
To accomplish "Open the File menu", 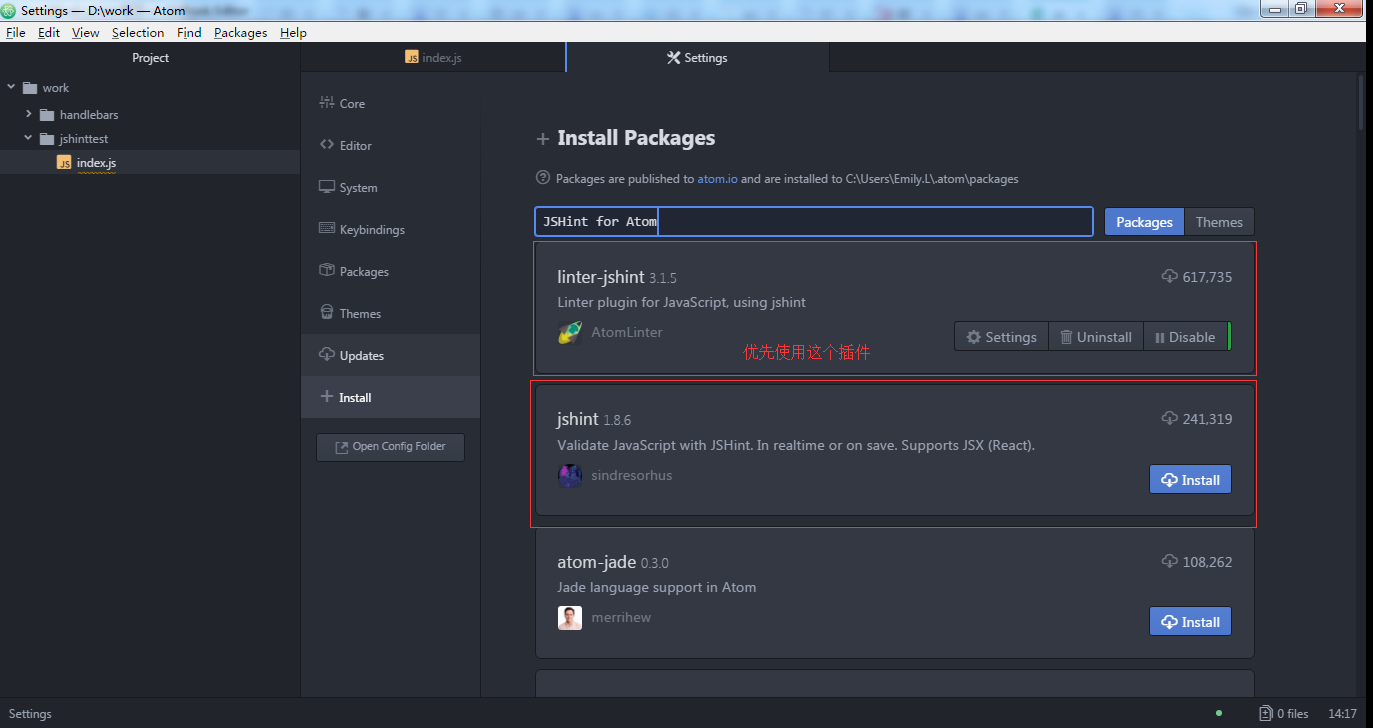I will click(16, 32).
